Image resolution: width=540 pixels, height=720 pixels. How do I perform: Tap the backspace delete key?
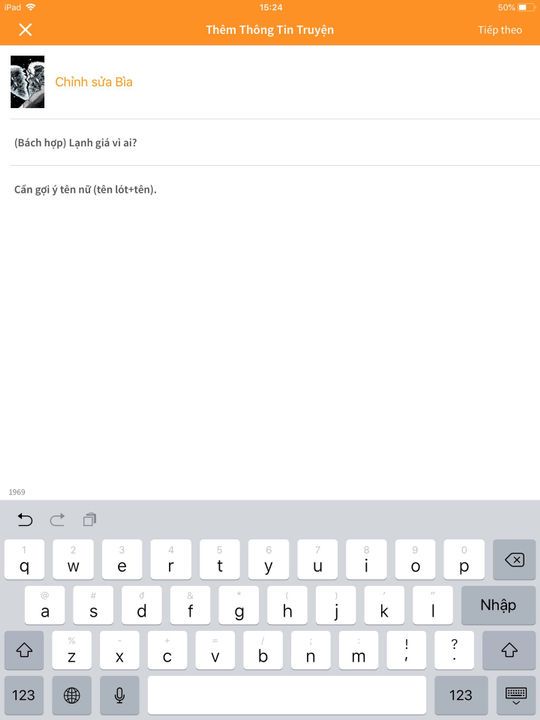514,559
